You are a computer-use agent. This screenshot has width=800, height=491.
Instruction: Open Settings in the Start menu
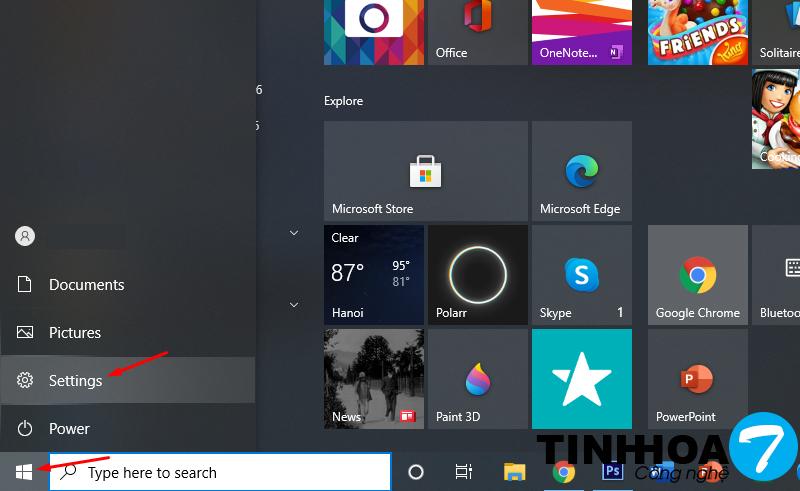[x=75, y=380]
